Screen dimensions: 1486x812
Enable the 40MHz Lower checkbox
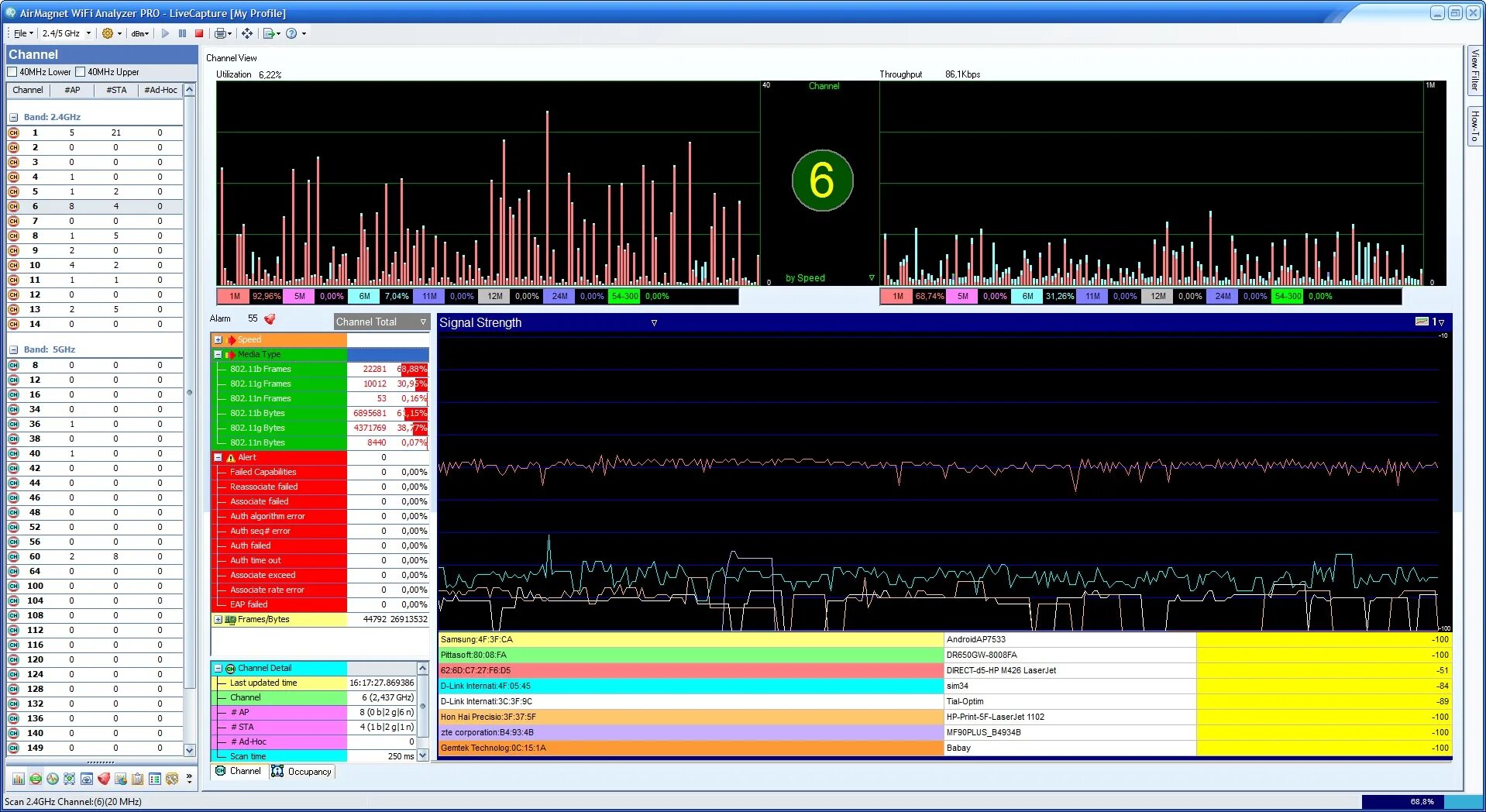click(12, 72)
